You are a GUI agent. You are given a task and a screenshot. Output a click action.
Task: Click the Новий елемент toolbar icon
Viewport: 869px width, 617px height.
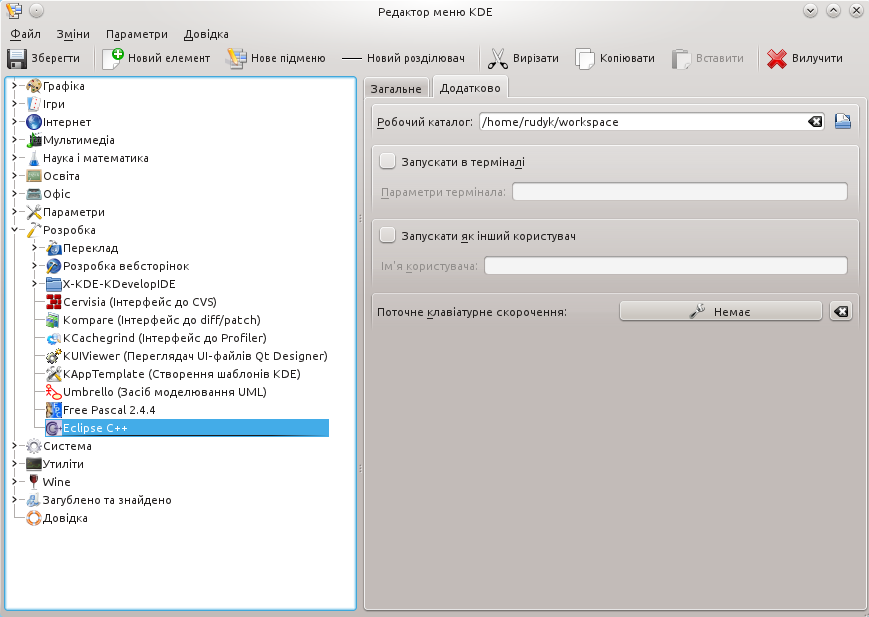(113, 58)
